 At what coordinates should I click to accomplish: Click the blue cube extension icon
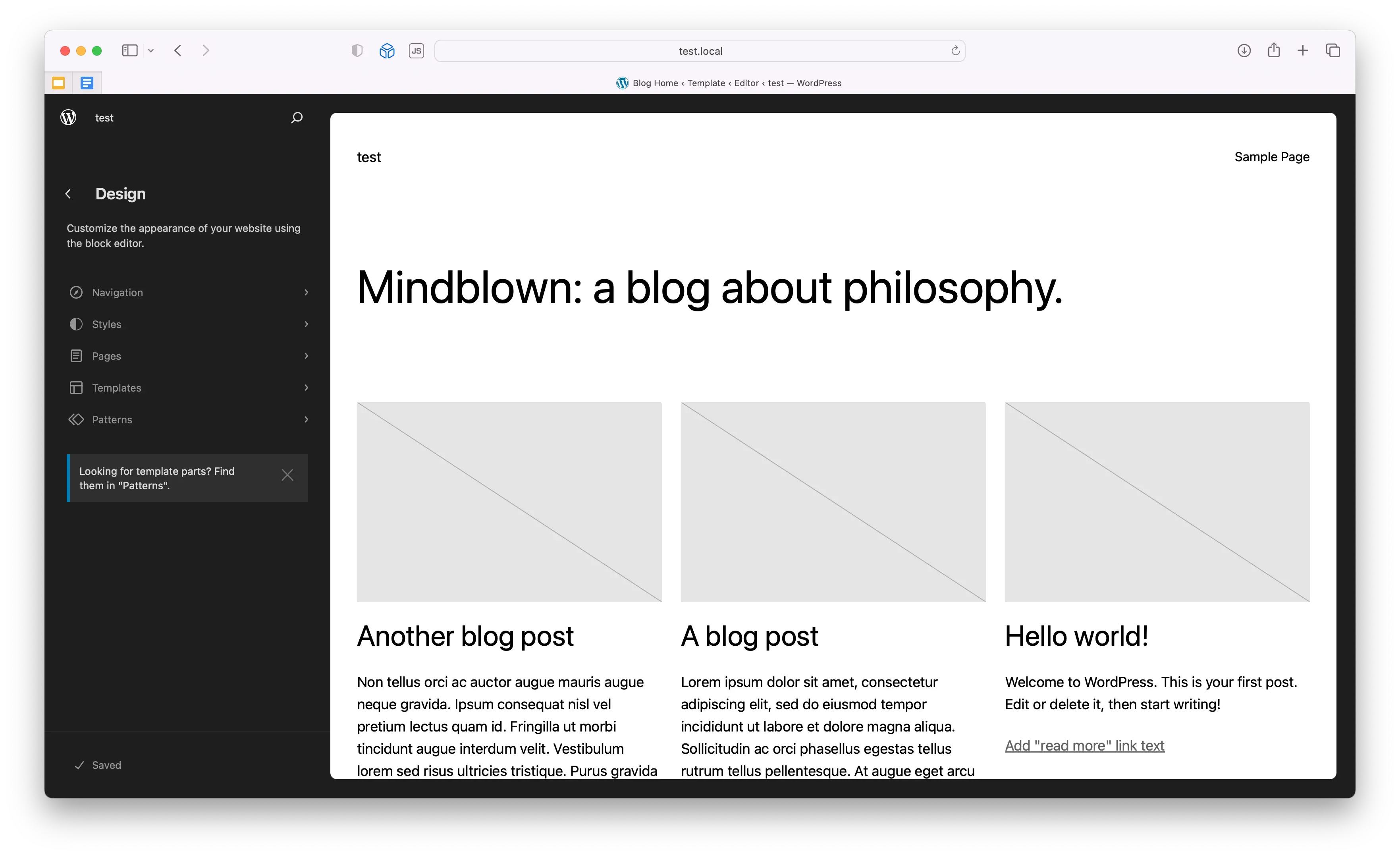[x=387, y=50]
